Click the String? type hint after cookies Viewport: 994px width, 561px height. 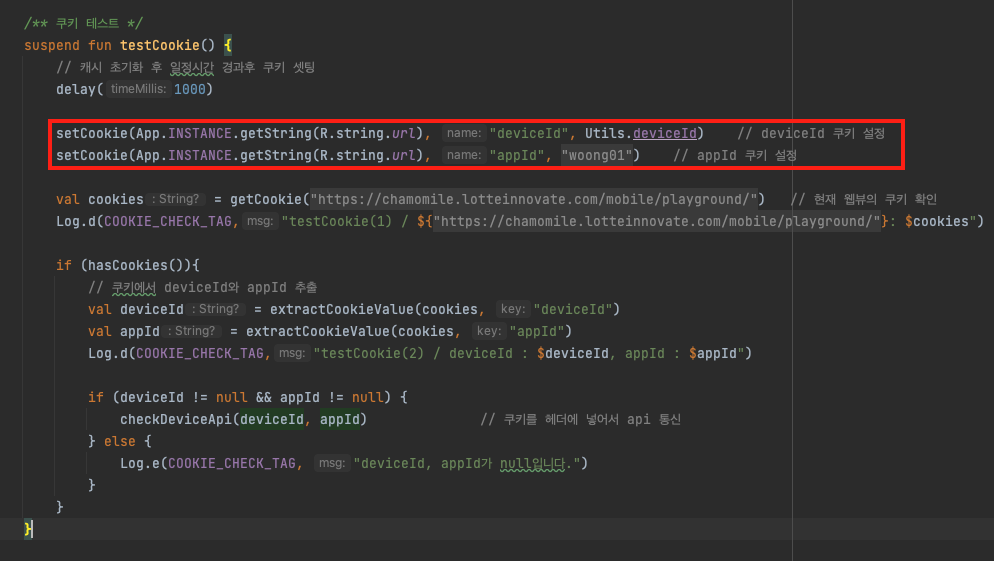point(174,199)
